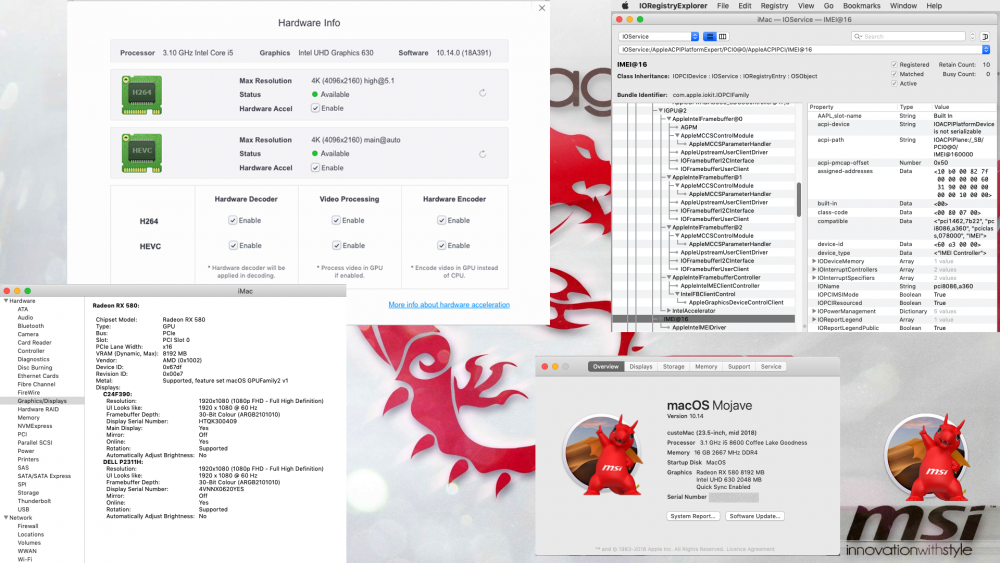Switch to the Storage tab

(673, 367)
